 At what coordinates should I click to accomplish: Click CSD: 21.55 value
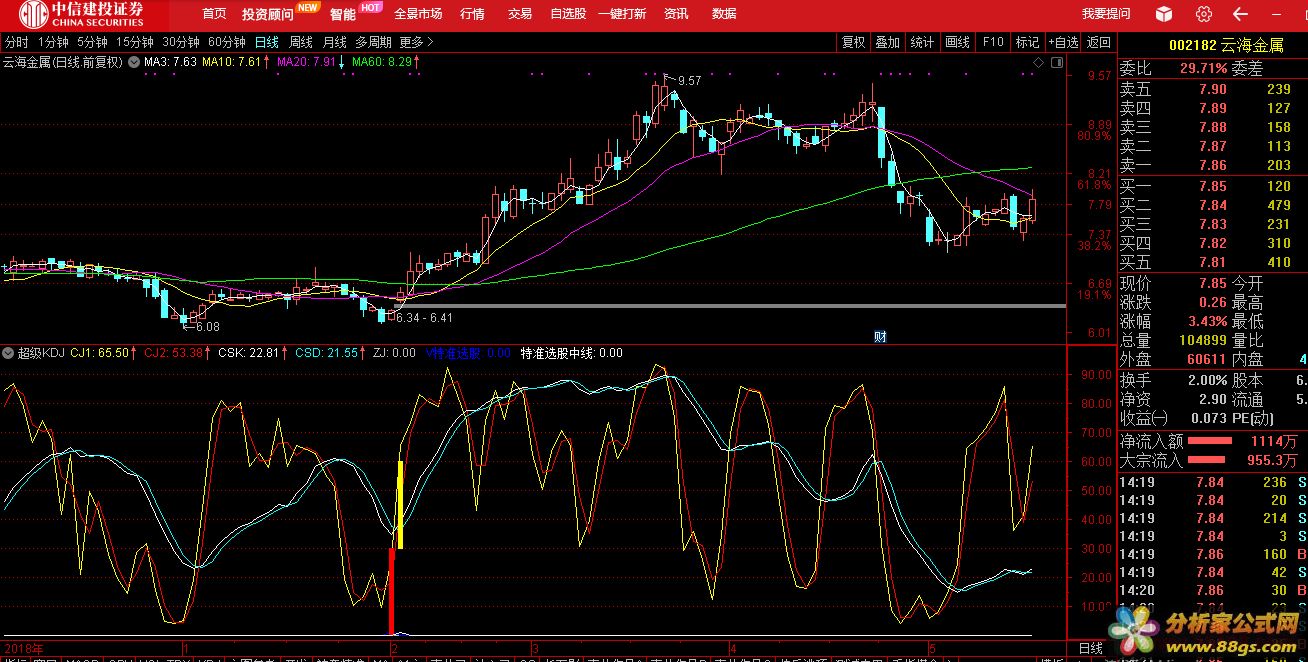(326, 353)
